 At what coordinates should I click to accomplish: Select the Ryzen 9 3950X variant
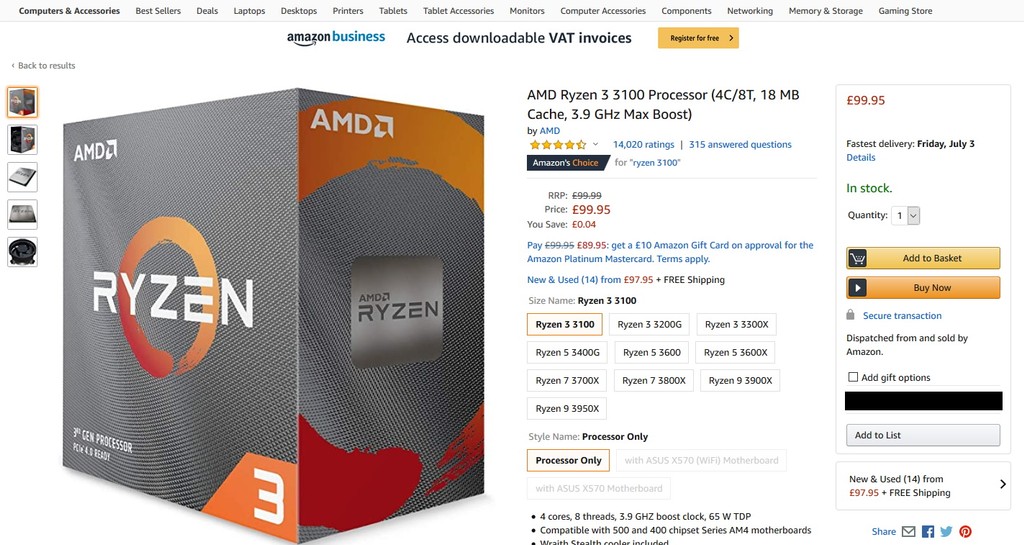click(565, 408)
